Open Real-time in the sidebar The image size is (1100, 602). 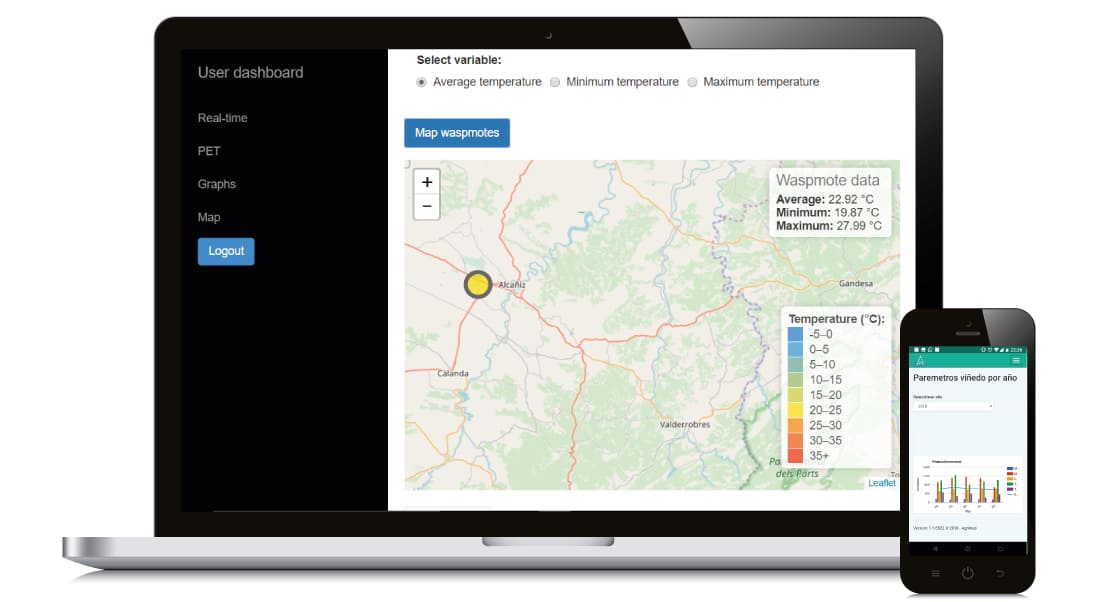[x=222, y=118]
